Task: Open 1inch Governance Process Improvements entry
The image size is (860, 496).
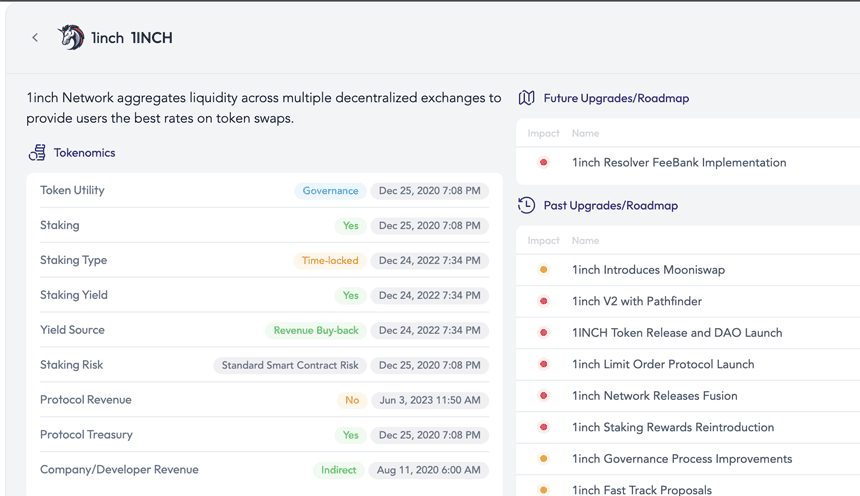Action: [682, 459]
